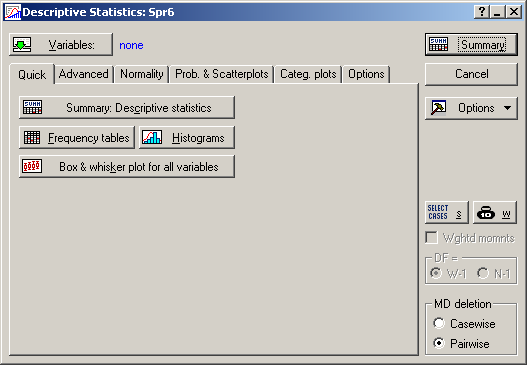Open the Options dropdown button
This screenshot has width=527, height=365.
471,108
